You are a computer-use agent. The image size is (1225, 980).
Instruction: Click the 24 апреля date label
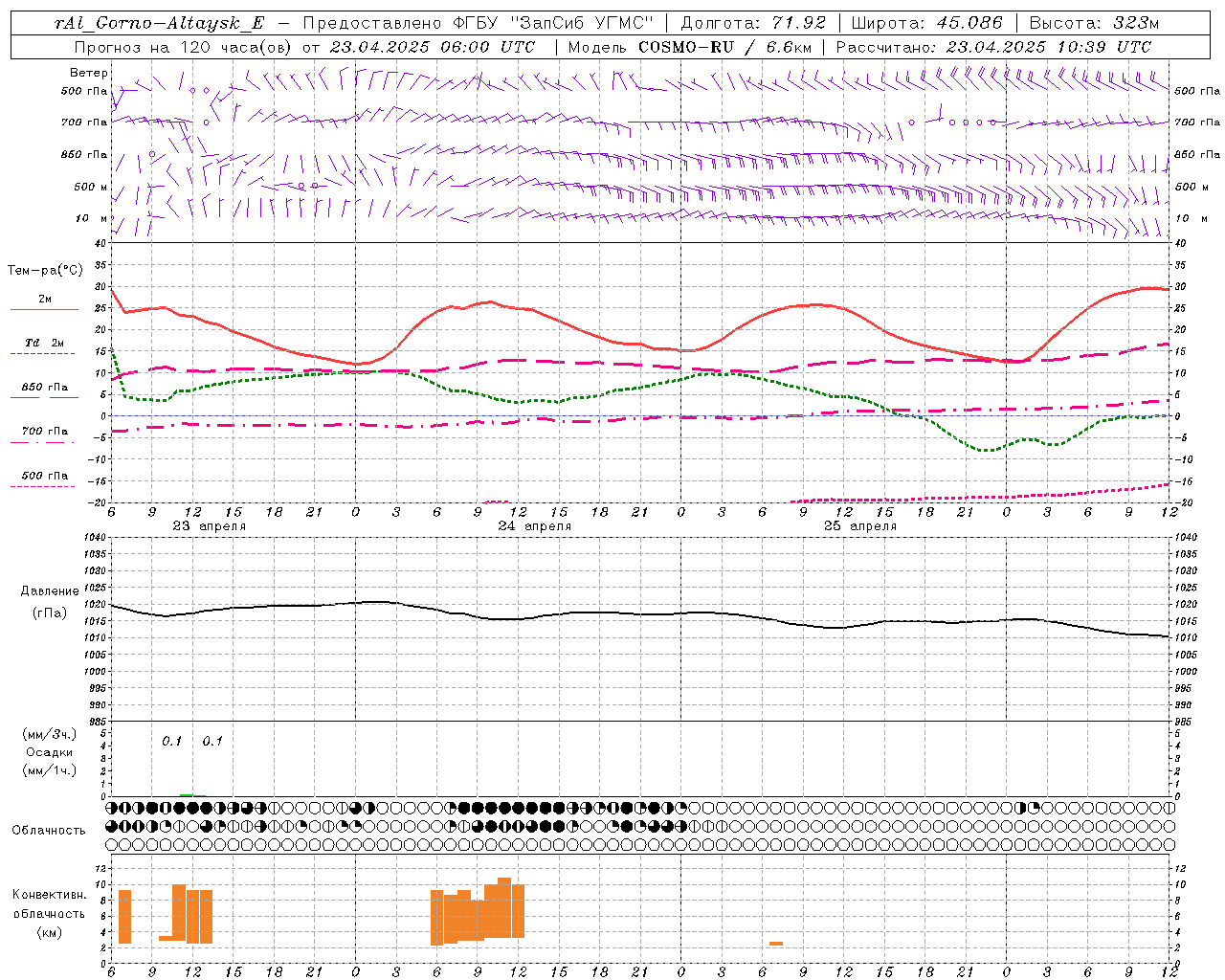pyautogui.click(x=534, y=526)
